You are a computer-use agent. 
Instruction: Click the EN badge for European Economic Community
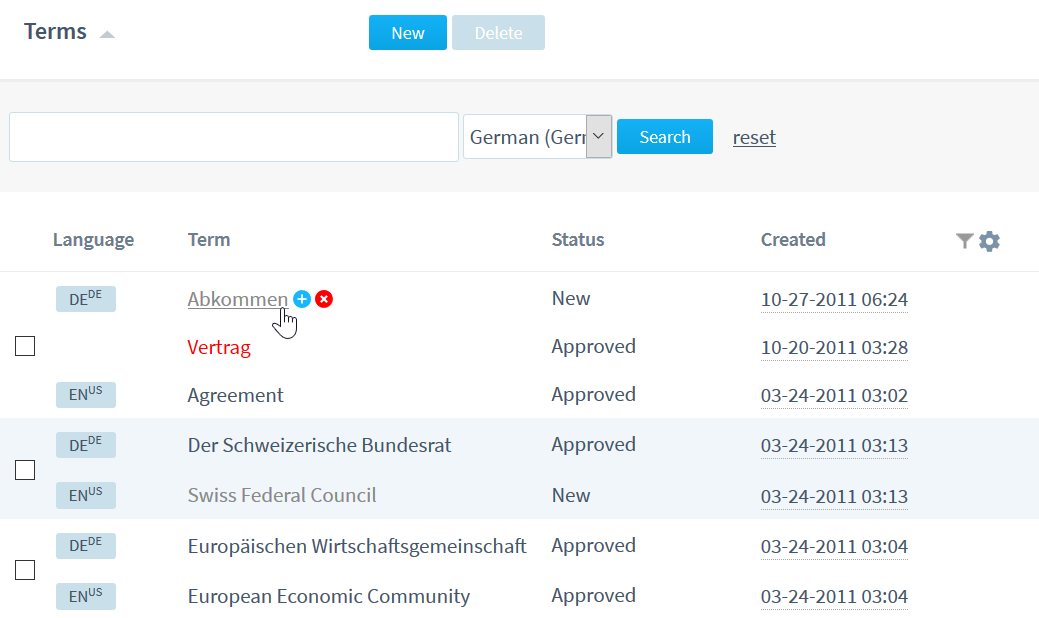[86, 596]
